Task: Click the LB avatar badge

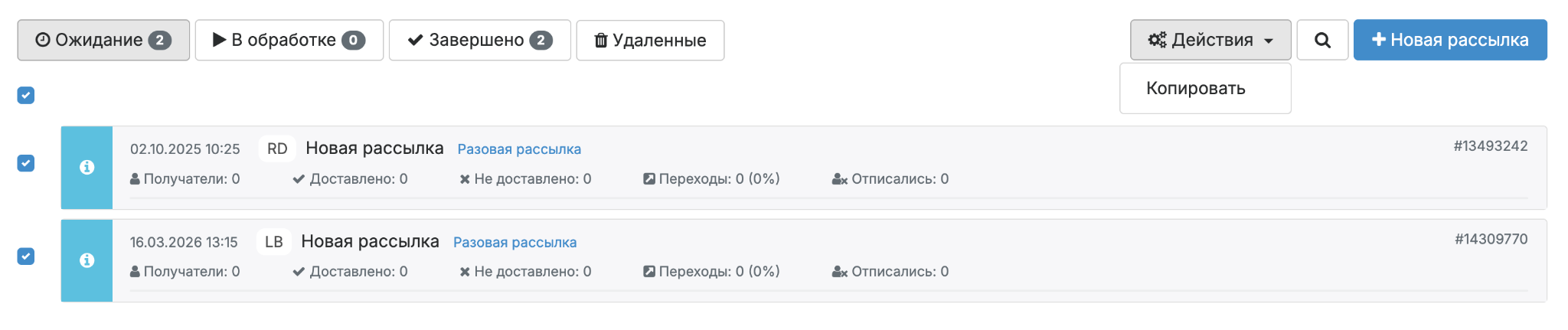Action: pos(273,242)
